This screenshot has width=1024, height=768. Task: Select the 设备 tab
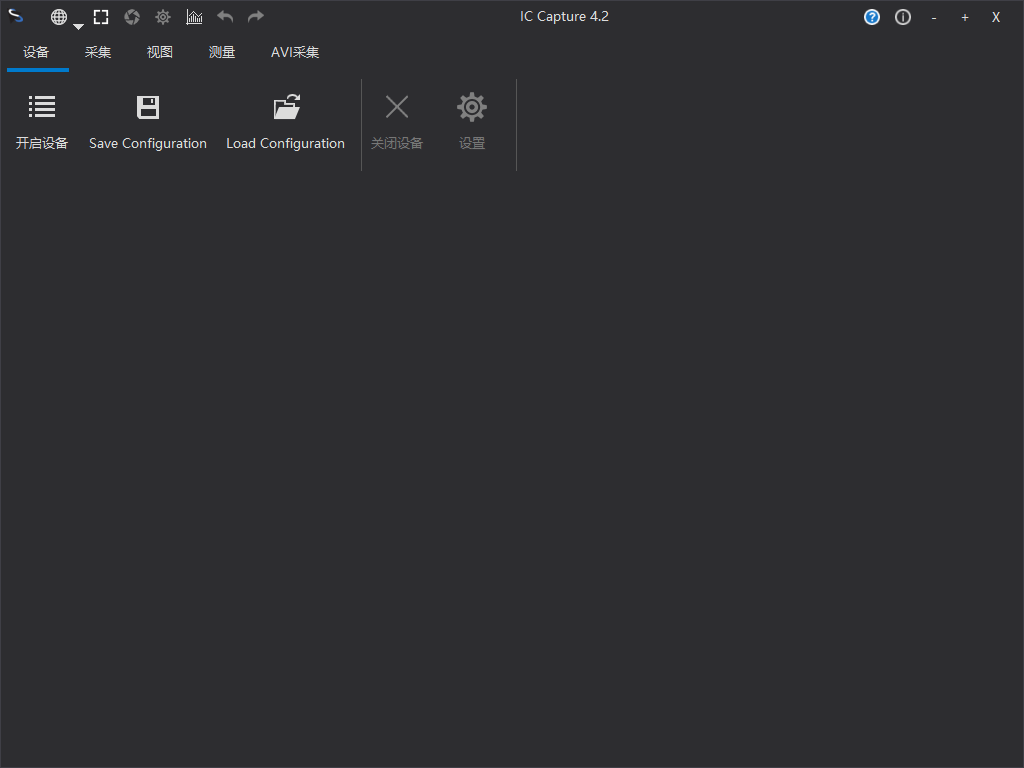point(36,52)
